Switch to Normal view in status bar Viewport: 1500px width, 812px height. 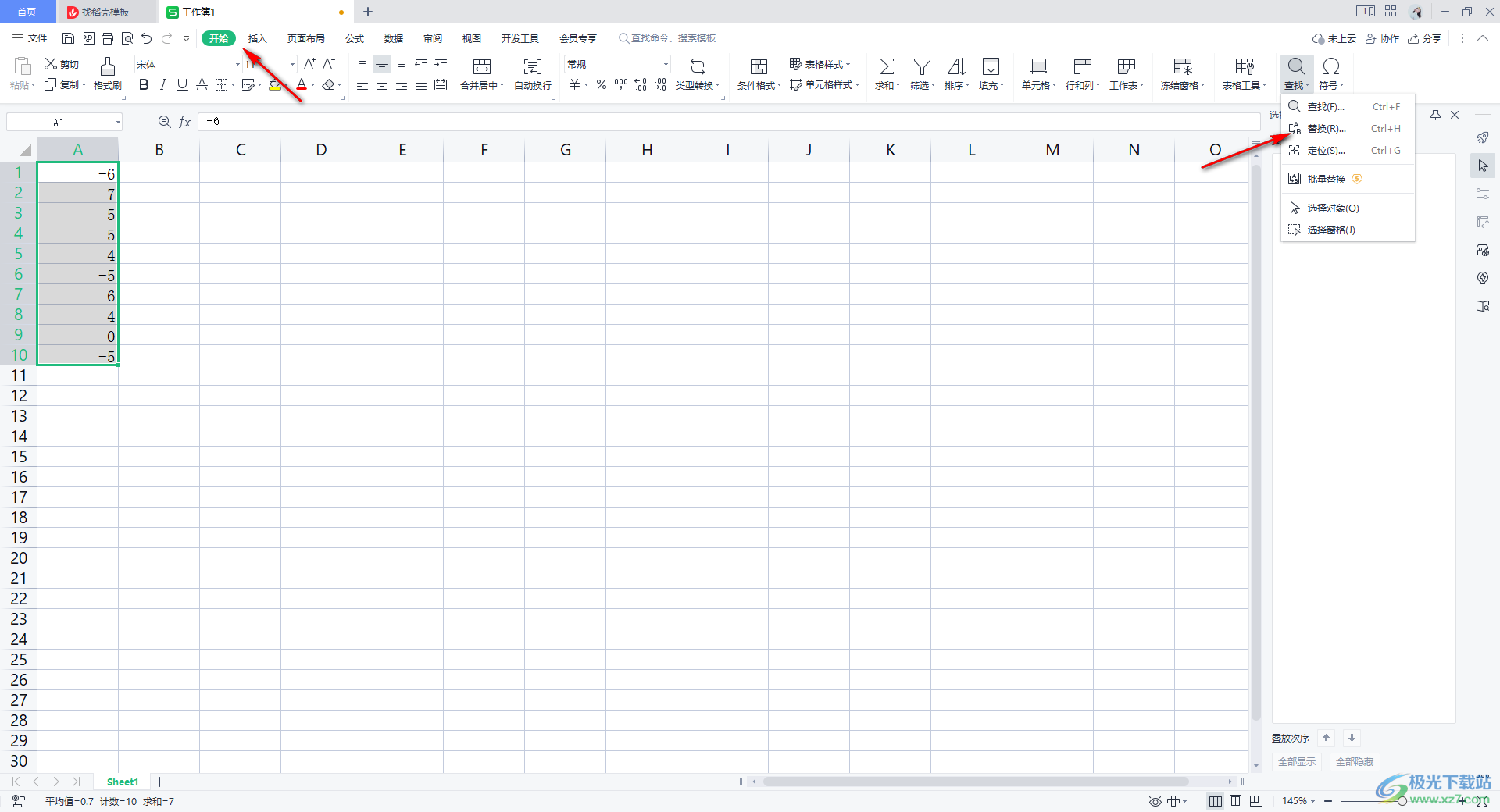click(x=1216, y=801)
